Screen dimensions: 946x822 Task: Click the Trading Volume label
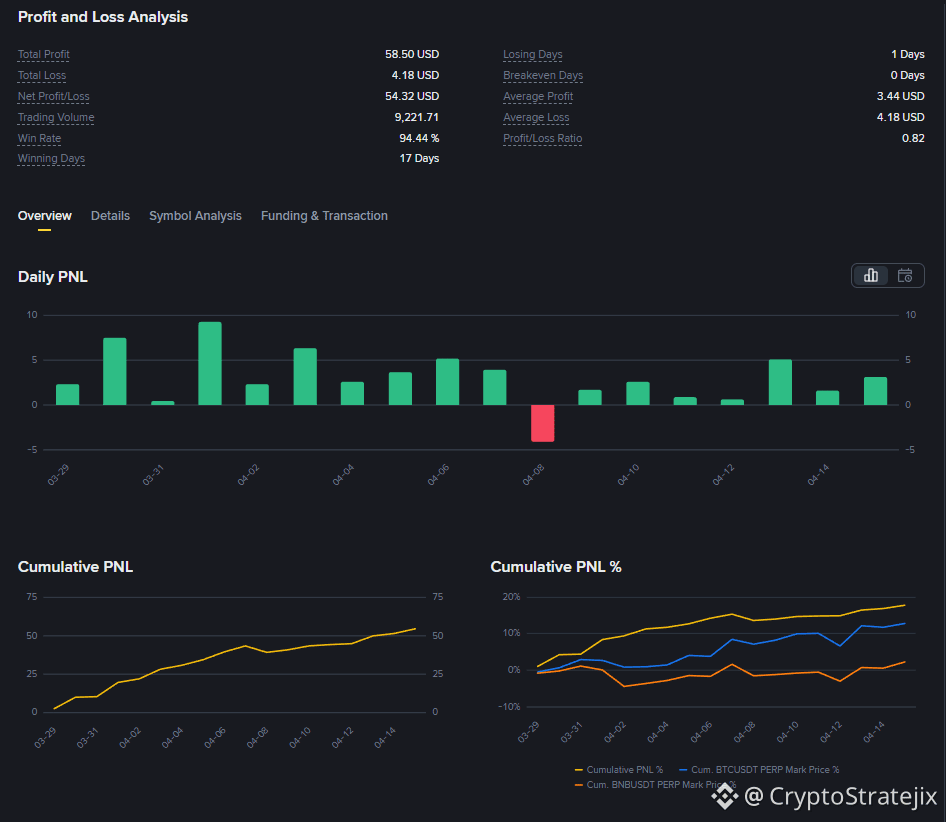click(x=56, y=118)
